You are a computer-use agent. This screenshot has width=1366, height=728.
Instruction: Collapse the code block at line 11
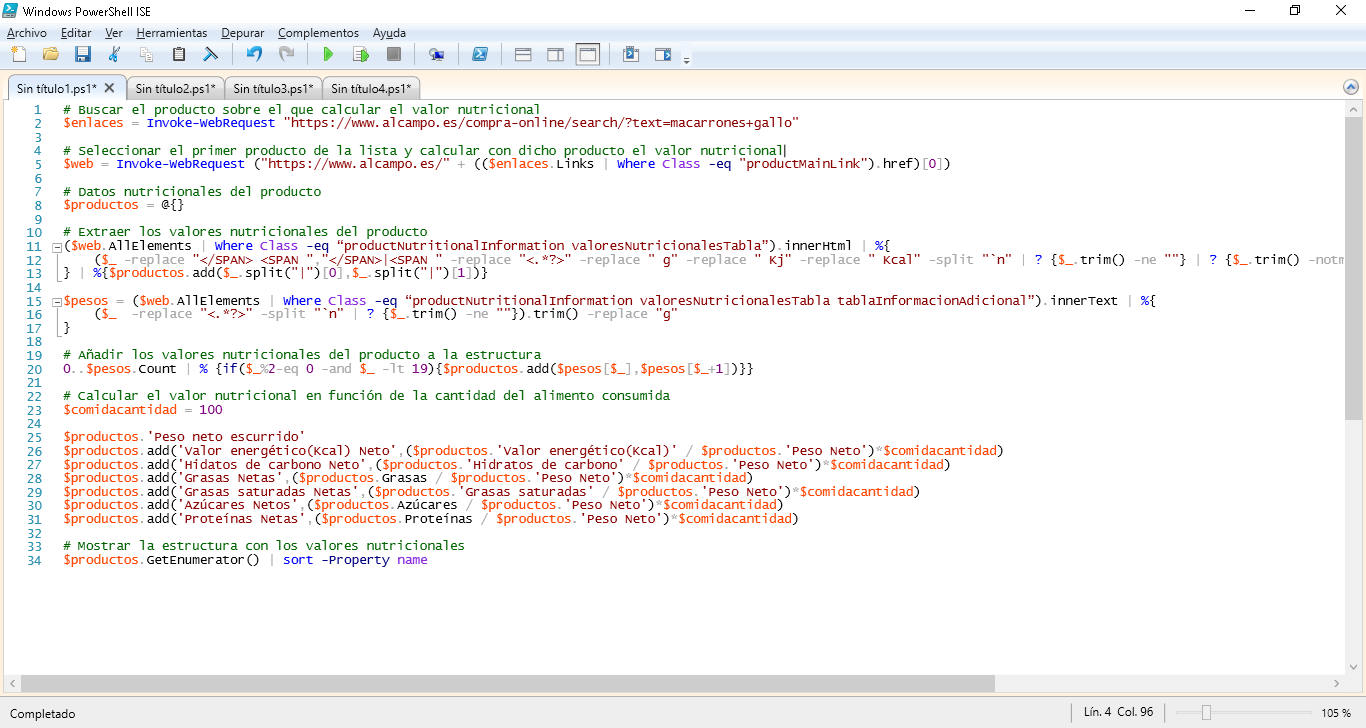(x=56, y=246)
